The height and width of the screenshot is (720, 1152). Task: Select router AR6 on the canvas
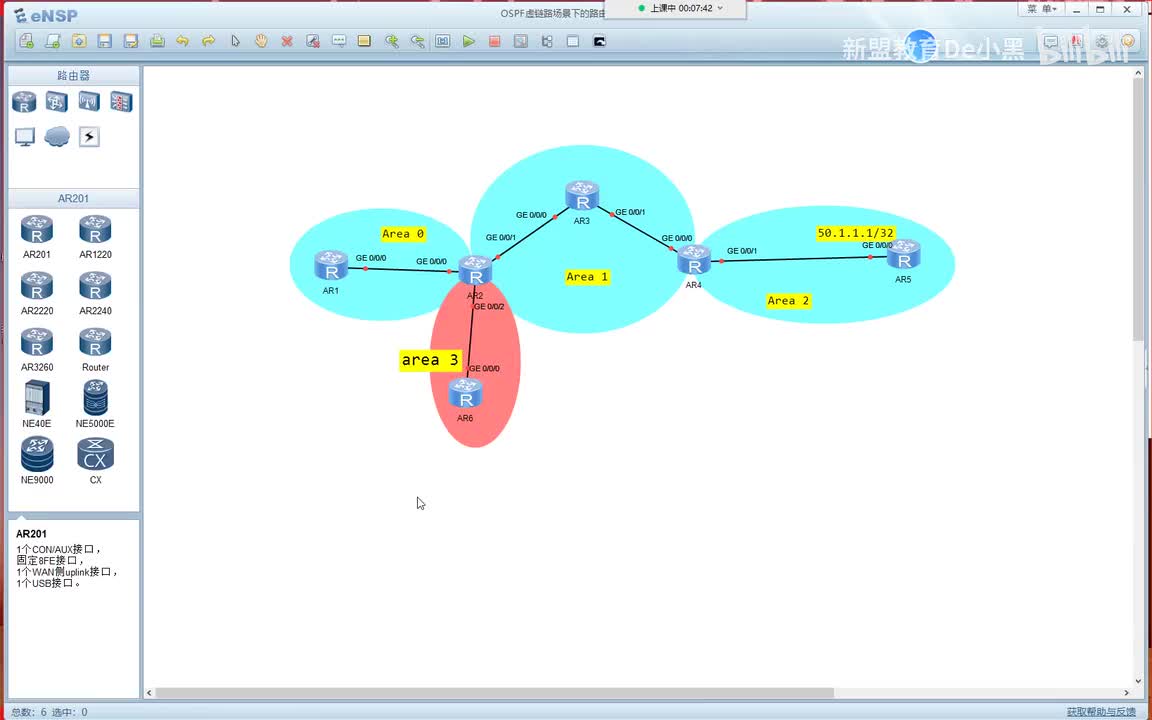coord(465,393)
